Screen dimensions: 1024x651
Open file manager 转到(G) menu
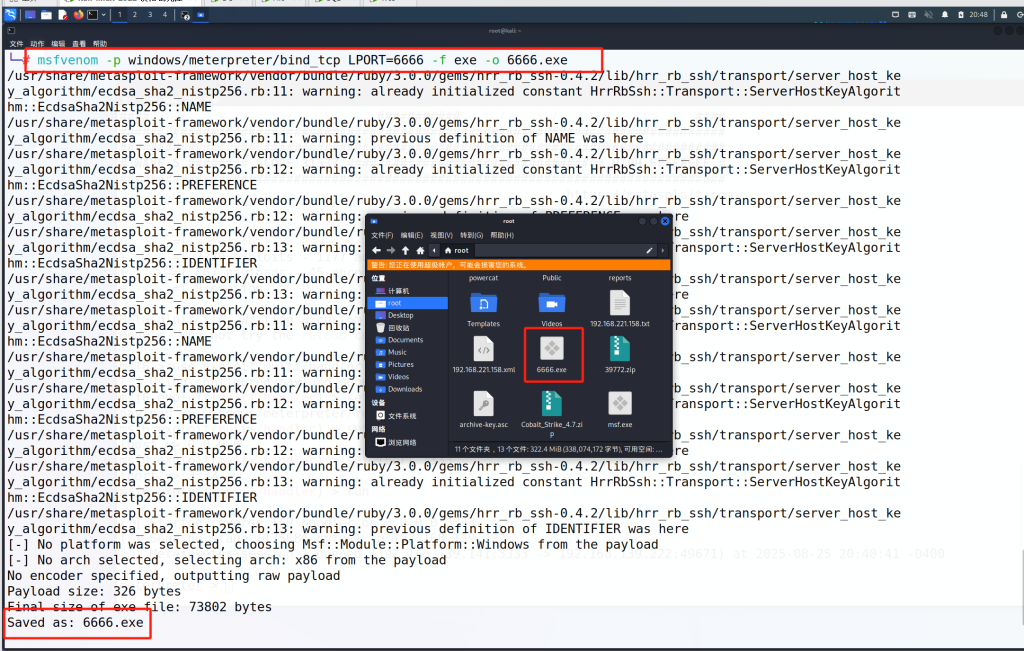(472, 235)
